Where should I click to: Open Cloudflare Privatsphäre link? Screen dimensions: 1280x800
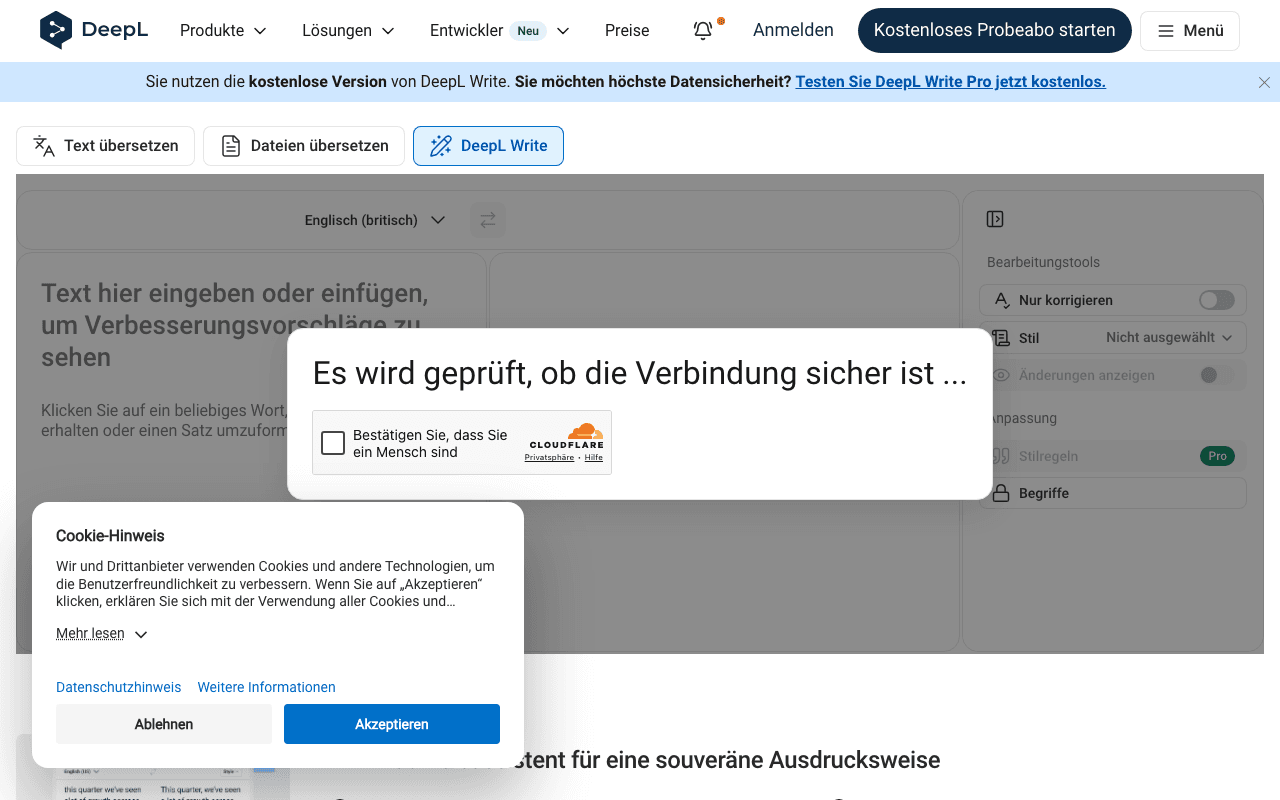click(x=549, y=457)
